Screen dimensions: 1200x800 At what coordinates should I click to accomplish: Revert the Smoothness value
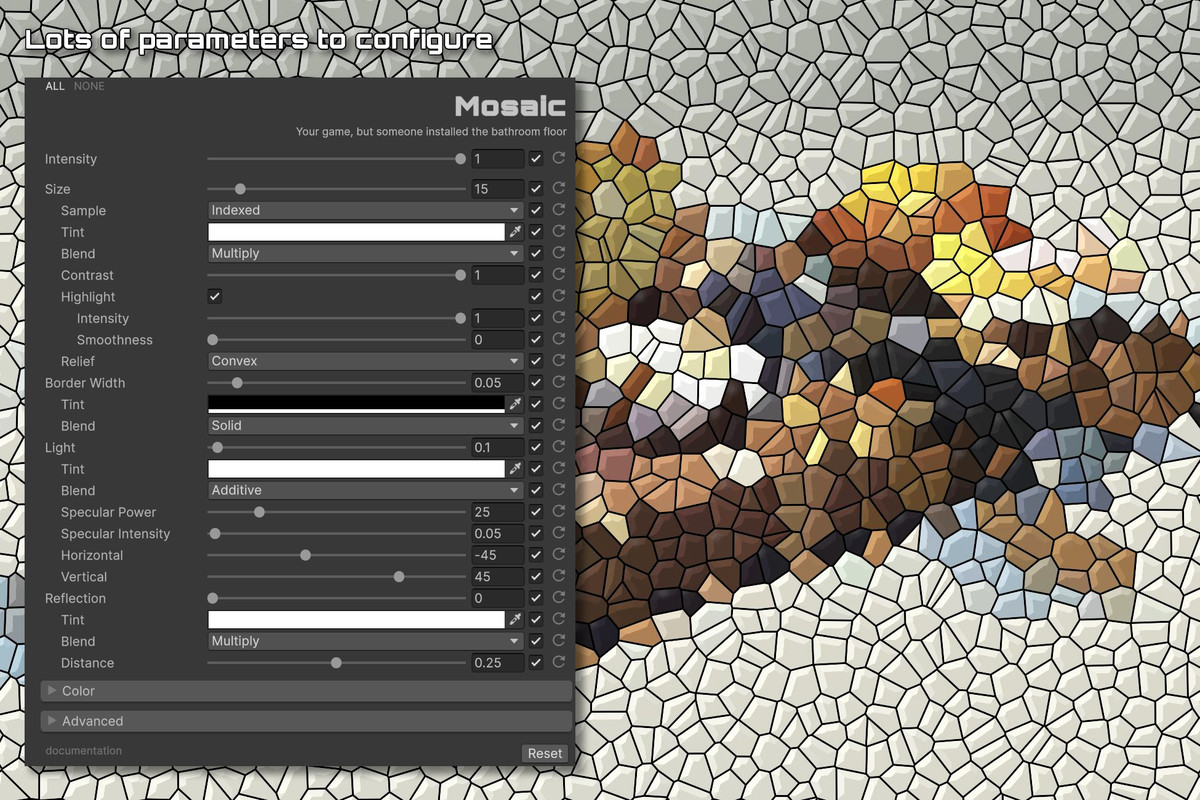(559, 339)
